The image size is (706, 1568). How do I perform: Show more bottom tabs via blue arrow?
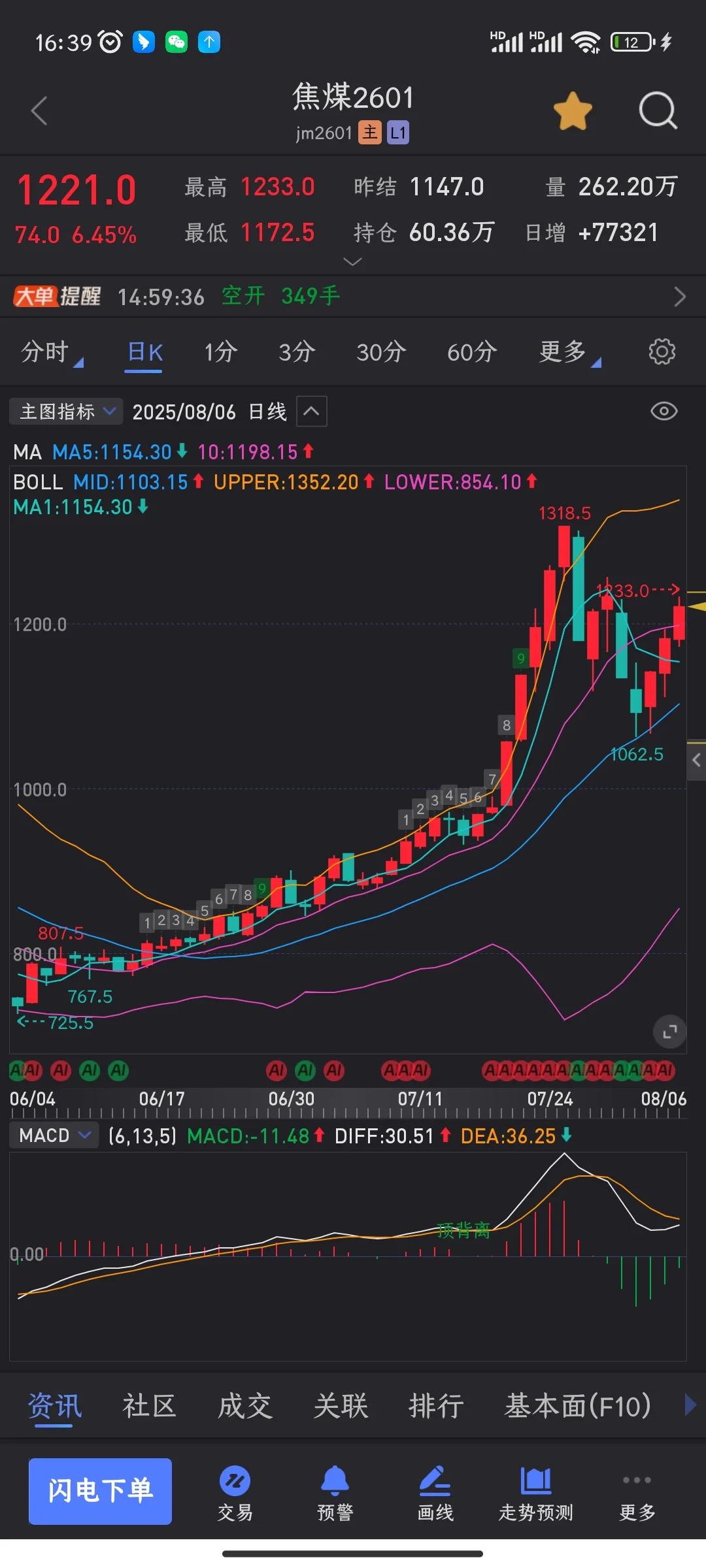(x=690, y=1405)
